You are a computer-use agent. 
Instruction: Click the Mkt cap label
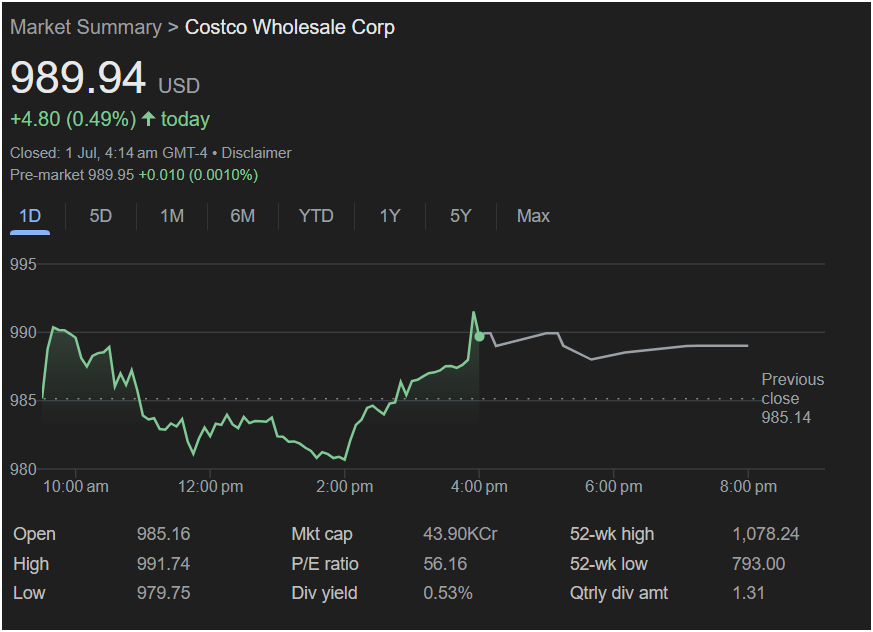tap(322, 534)
